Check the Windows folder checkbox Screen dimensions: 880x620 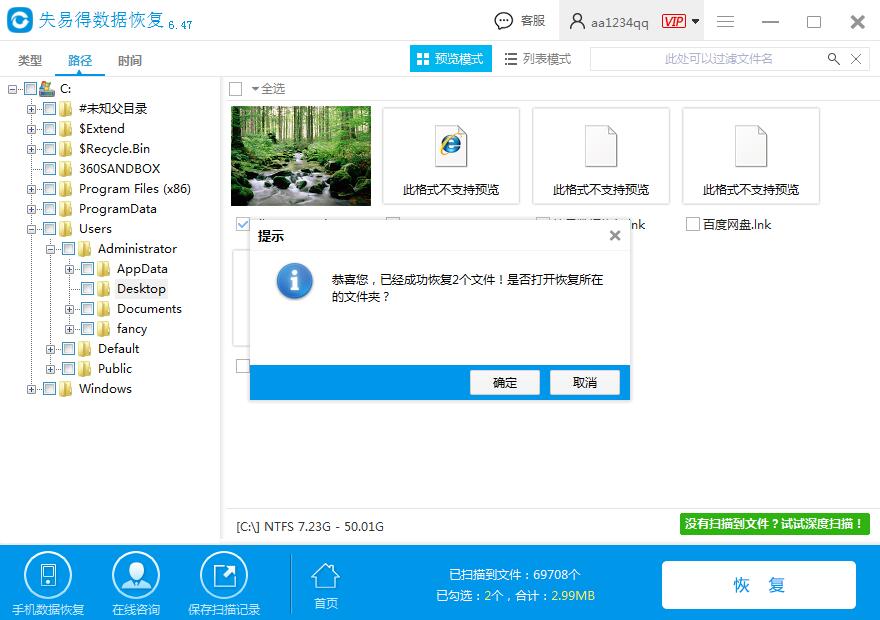coord(49,389)
